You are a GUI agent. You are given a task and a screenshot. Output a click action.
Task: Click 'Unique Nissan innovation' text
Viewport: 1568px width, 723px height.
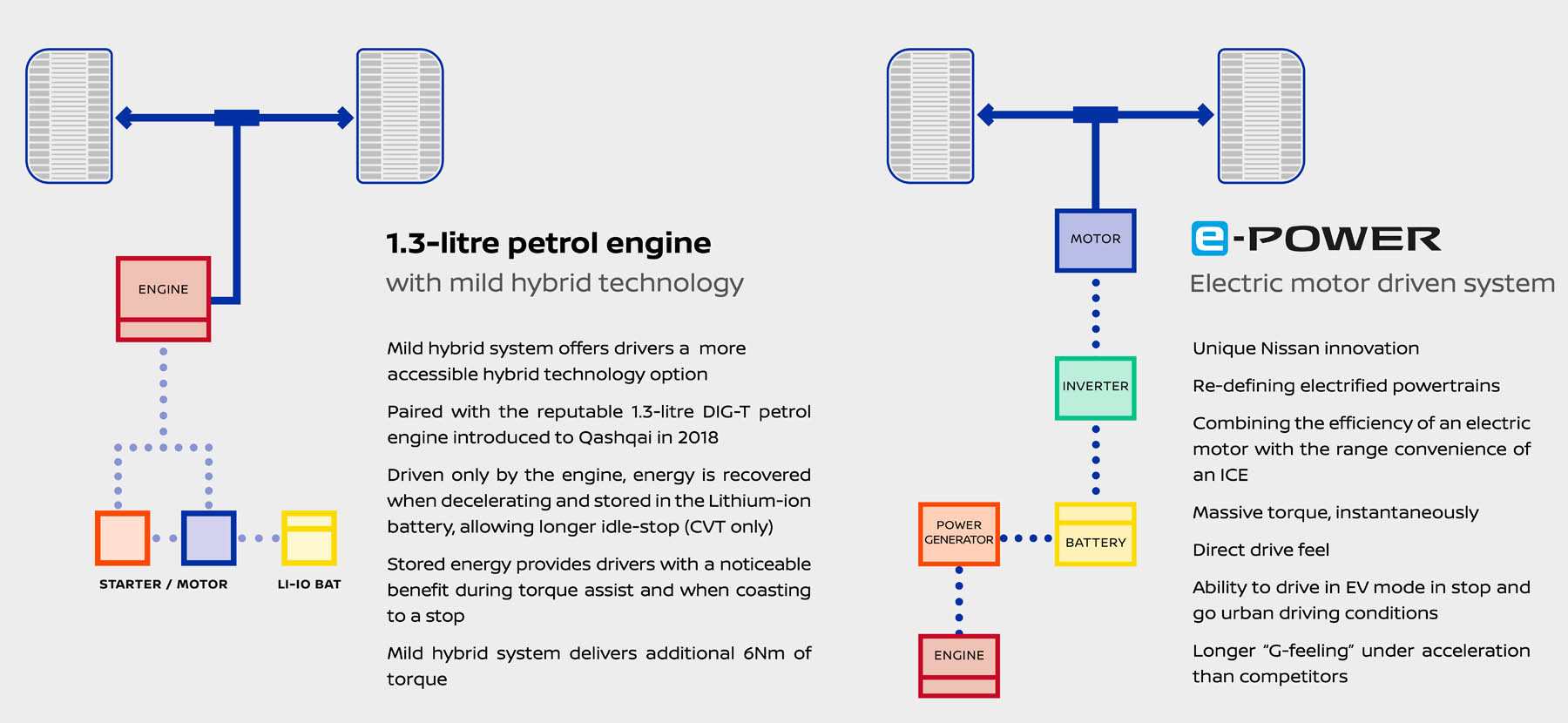pyautogui.click(x=1306, y=348)
